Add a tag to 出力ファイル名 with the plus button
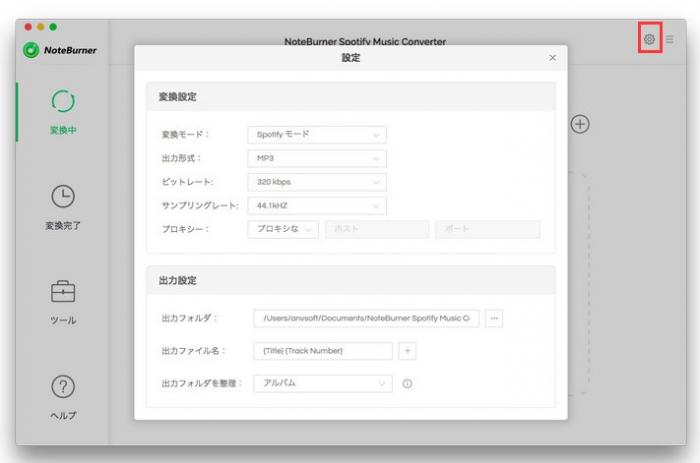This screenshot has width=700, height=463. point(407,351)
